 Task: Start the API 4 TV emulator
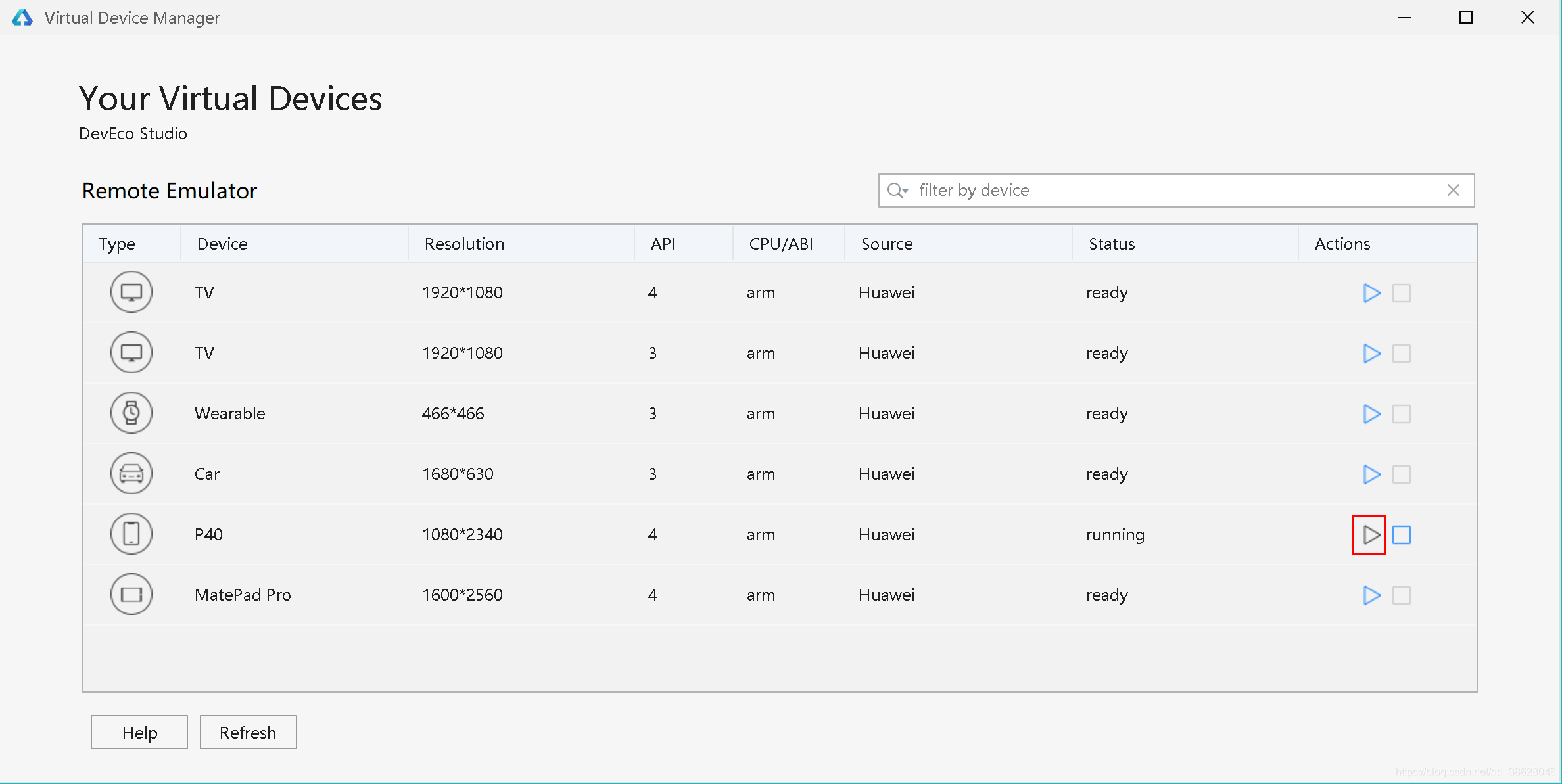coord(1371,293)
